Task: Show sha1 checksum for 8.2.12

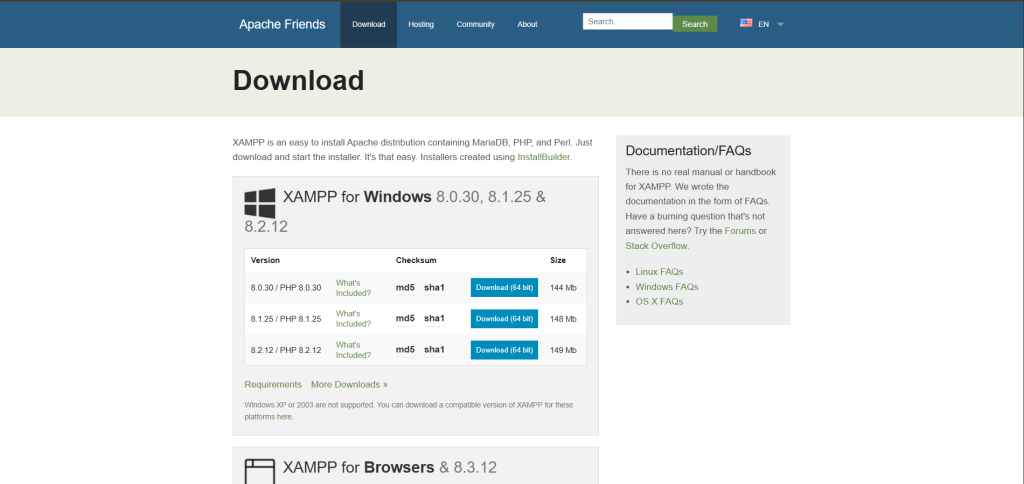Action: coord(434,349)
